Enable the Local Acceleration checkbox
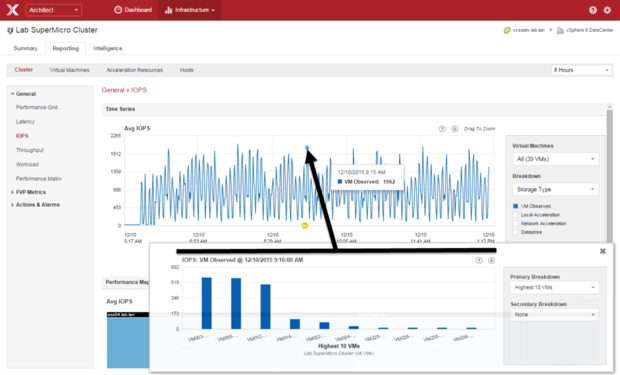 pos(516,215)
